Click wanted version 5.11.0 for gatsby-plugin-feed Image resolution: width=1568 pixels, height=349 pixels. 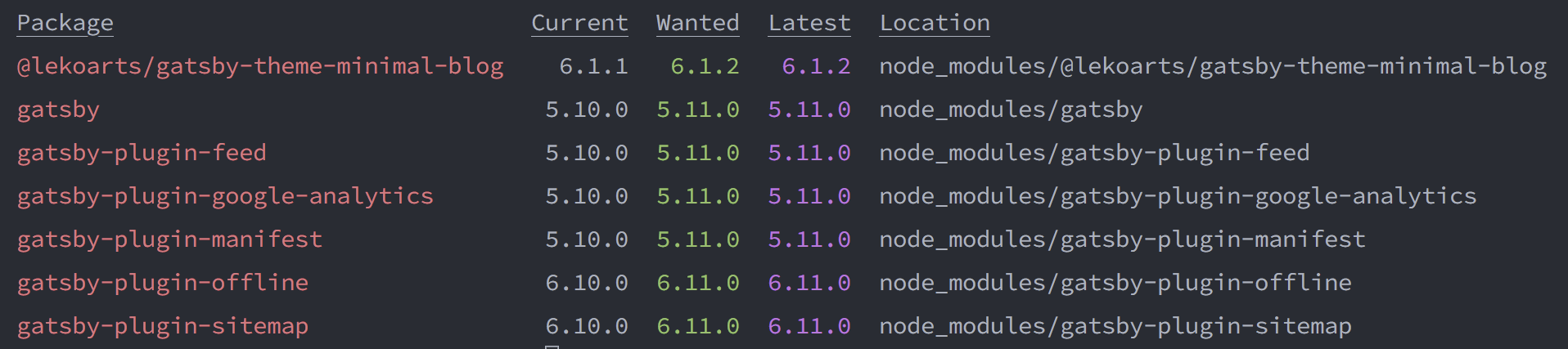click(x=698, y=153)
